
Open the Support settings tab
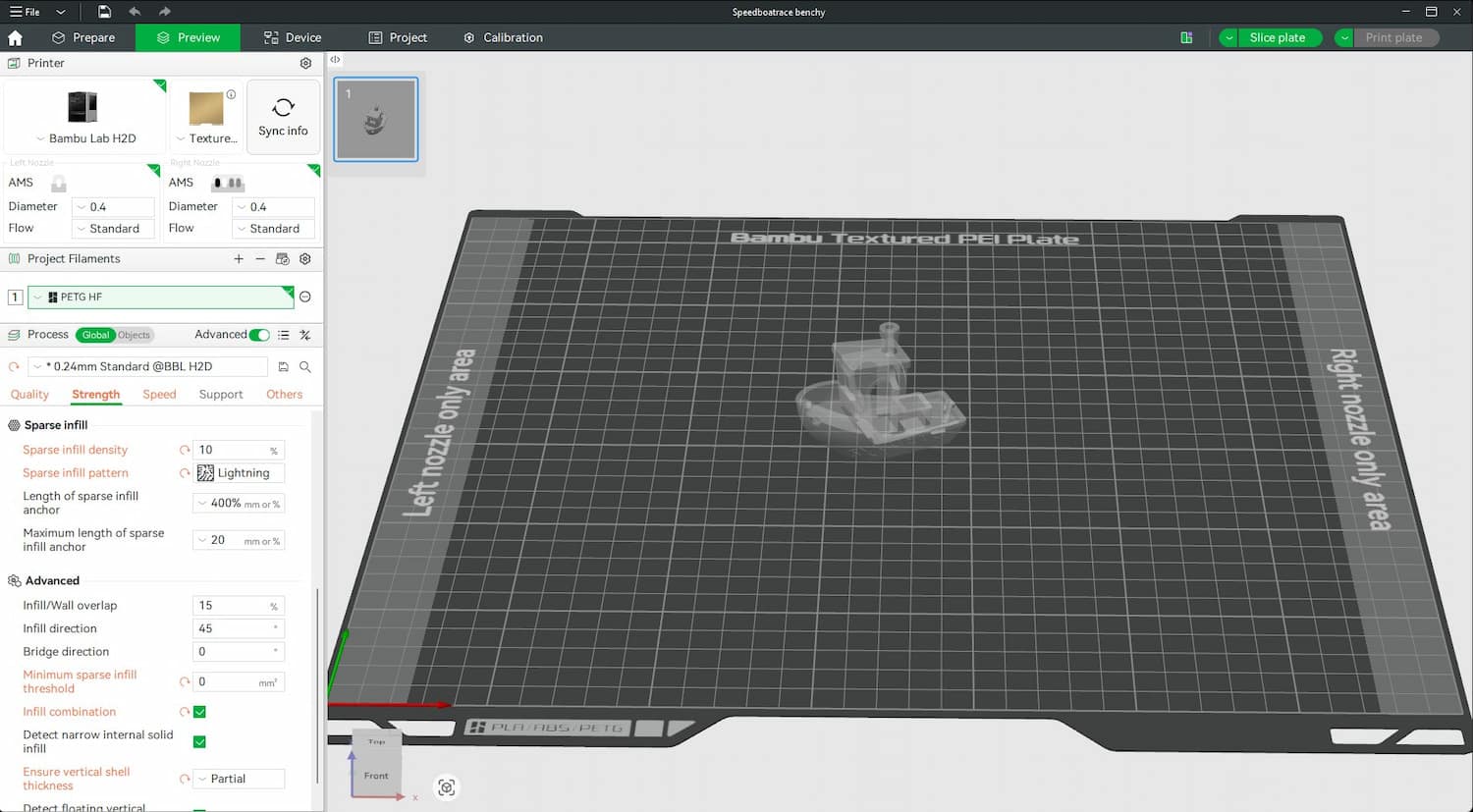point(221,395)
